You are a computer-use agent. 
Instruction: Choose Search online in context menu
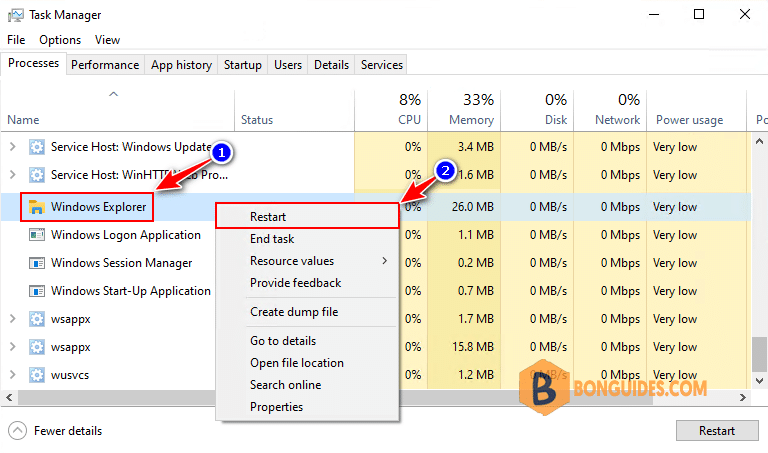point(307,385)
